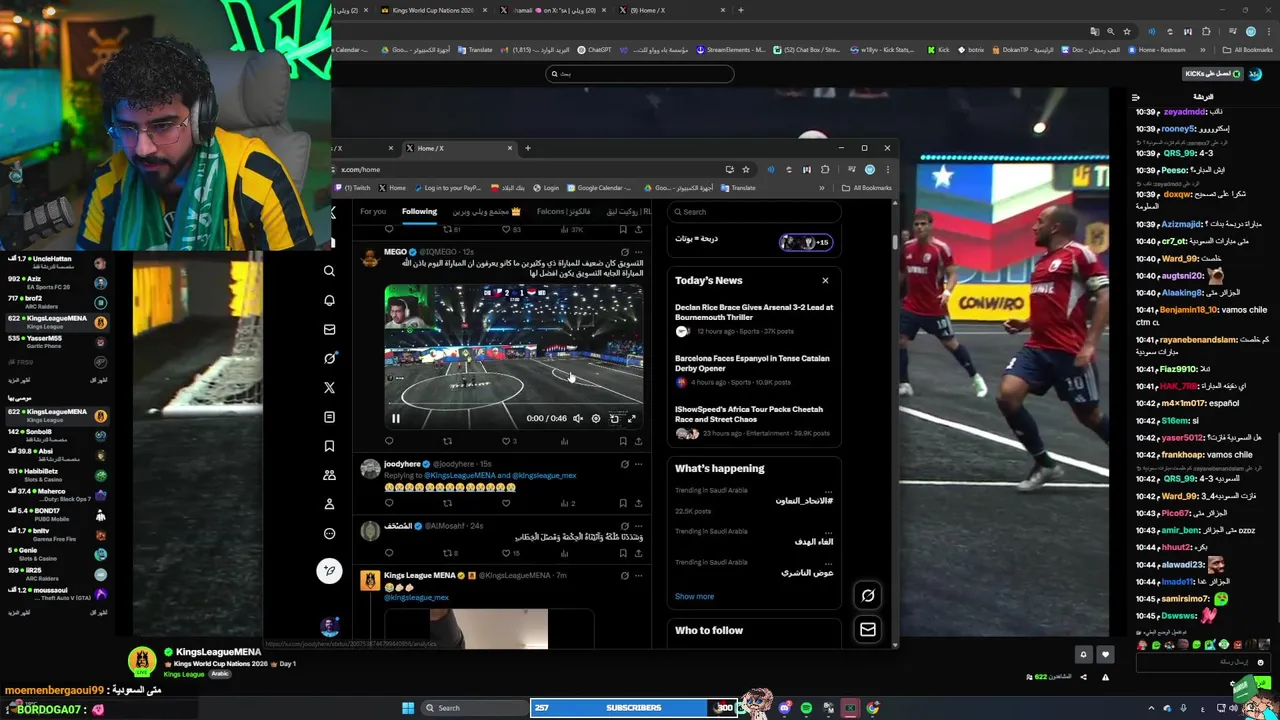This screenshot has height=720, width=1280.
Task: Click Show more under What's happening
Action: point(694,596)
